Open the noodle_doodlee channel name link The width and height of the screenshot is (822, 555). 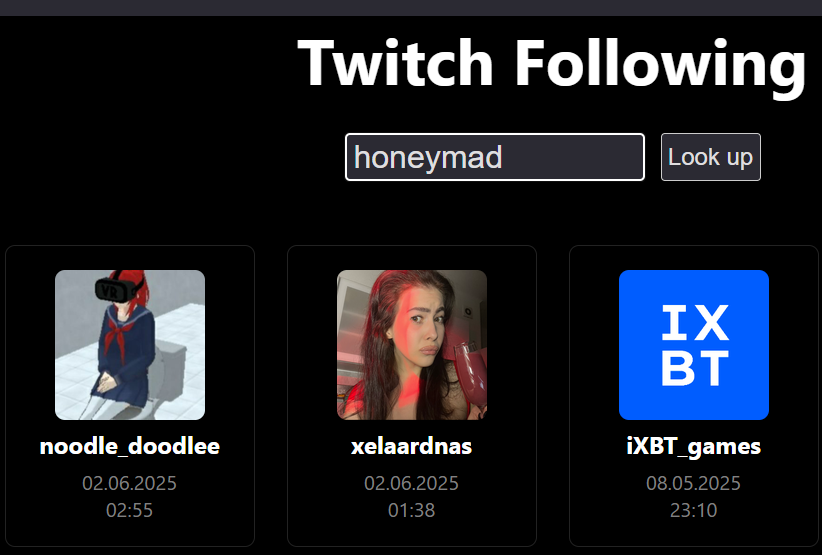pyautogui.click(x=130, y=447)
